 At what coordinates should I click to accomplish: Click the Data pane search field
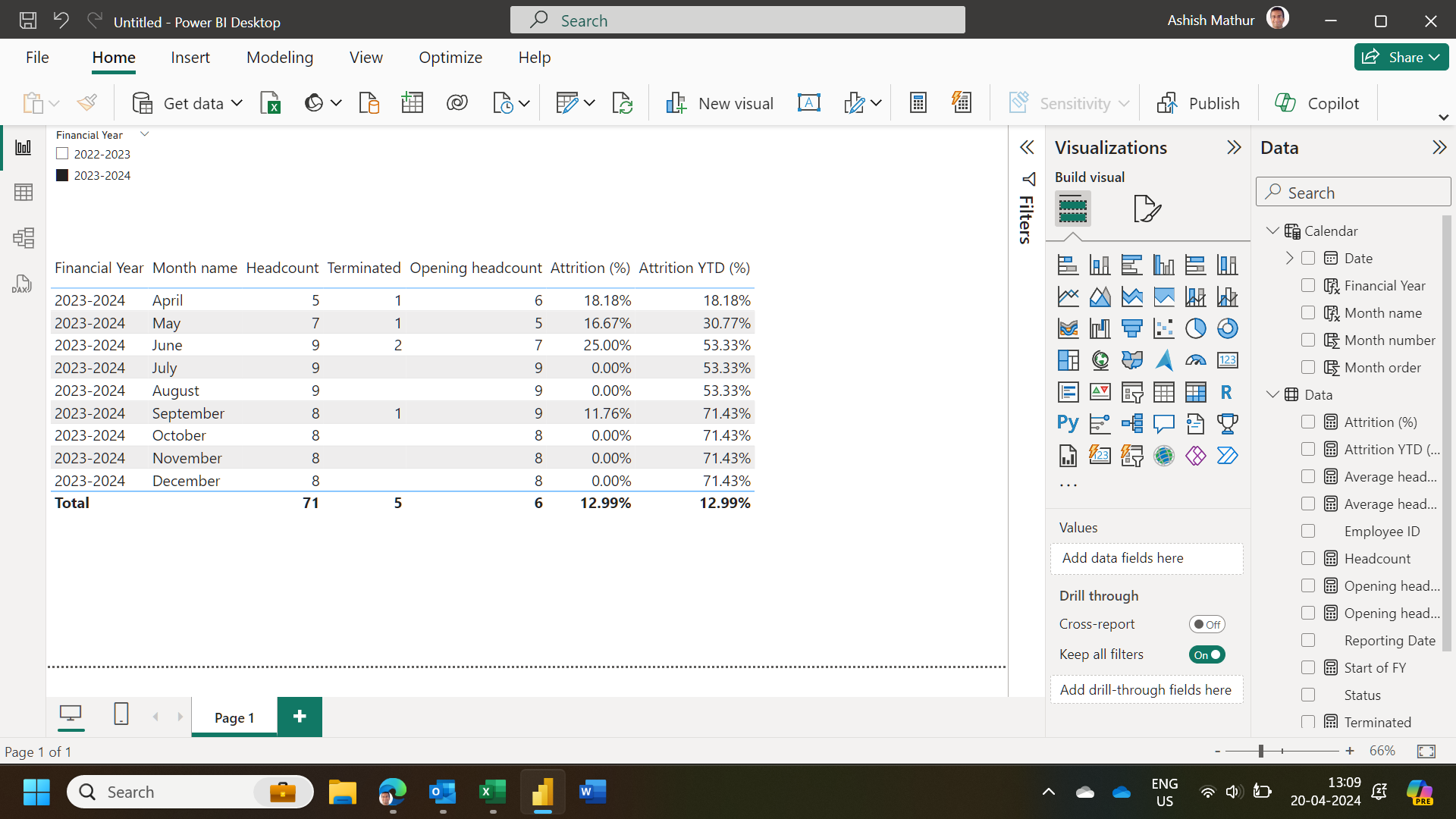(1353, 192)
